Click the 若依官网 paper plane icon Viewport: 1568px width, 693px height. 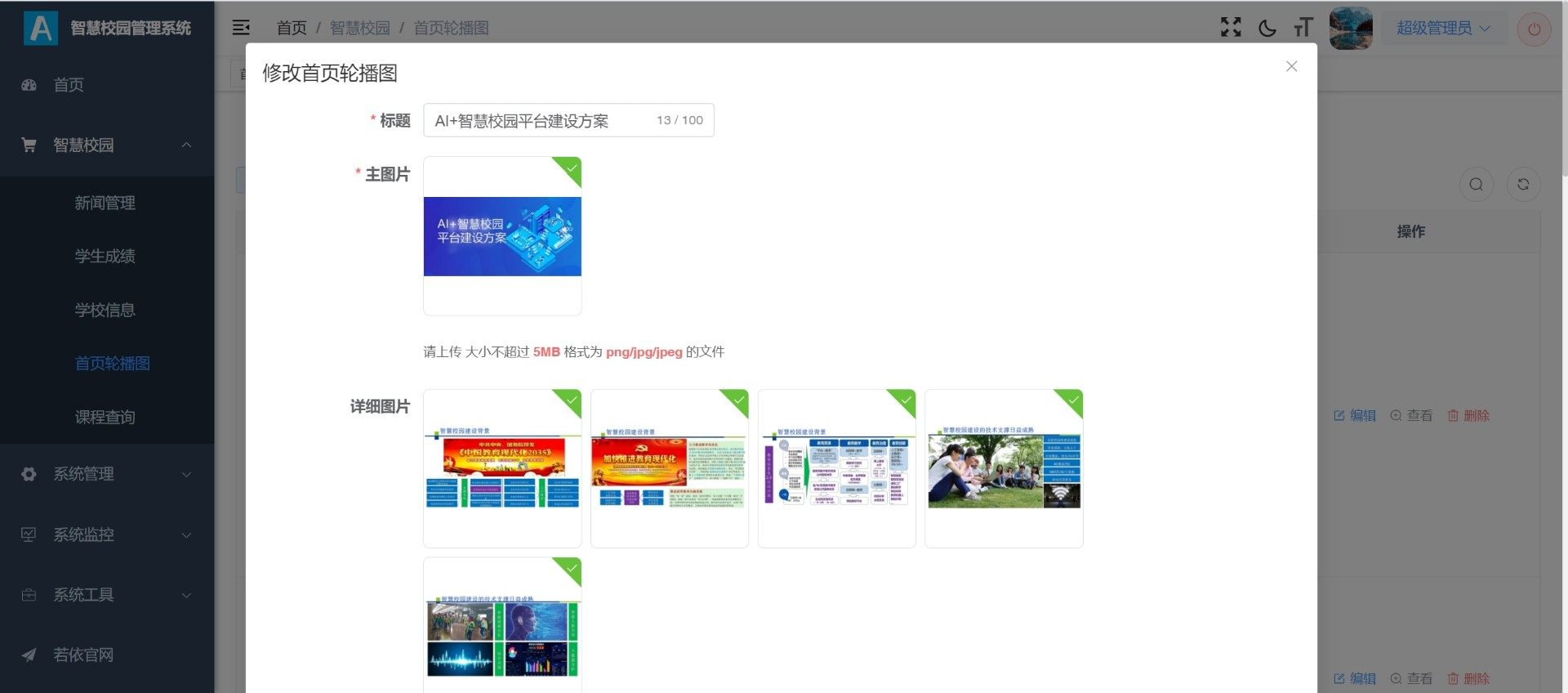point(29,655)
